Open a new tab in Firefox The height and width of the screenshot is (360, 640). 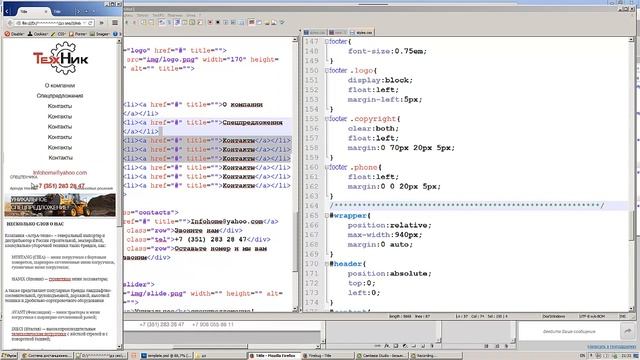tap(86, 11)
